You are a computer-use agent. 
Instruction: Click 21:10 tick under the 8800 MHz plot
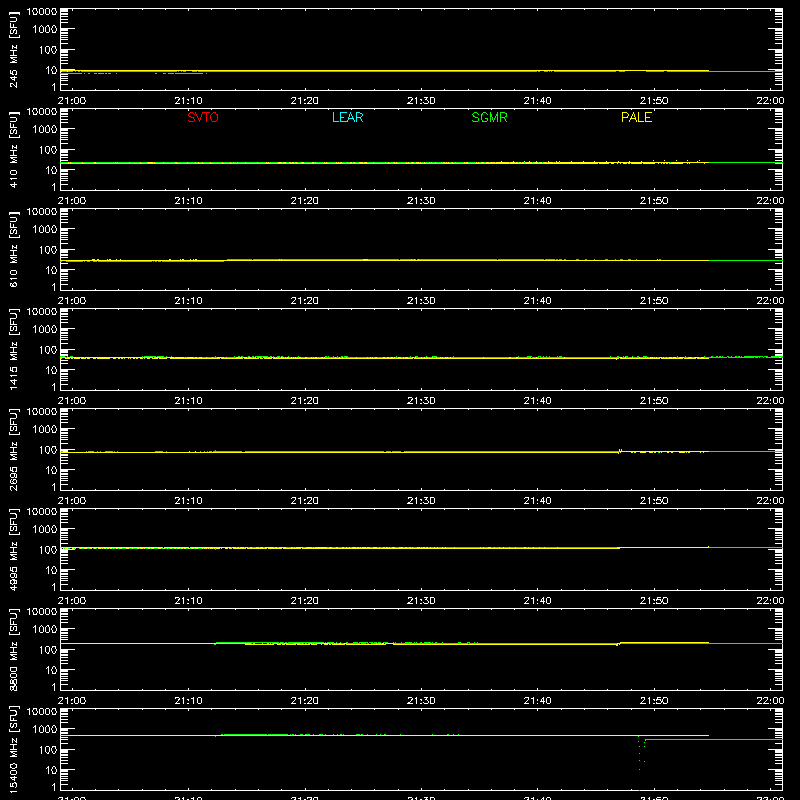click(x=188, y=701)
